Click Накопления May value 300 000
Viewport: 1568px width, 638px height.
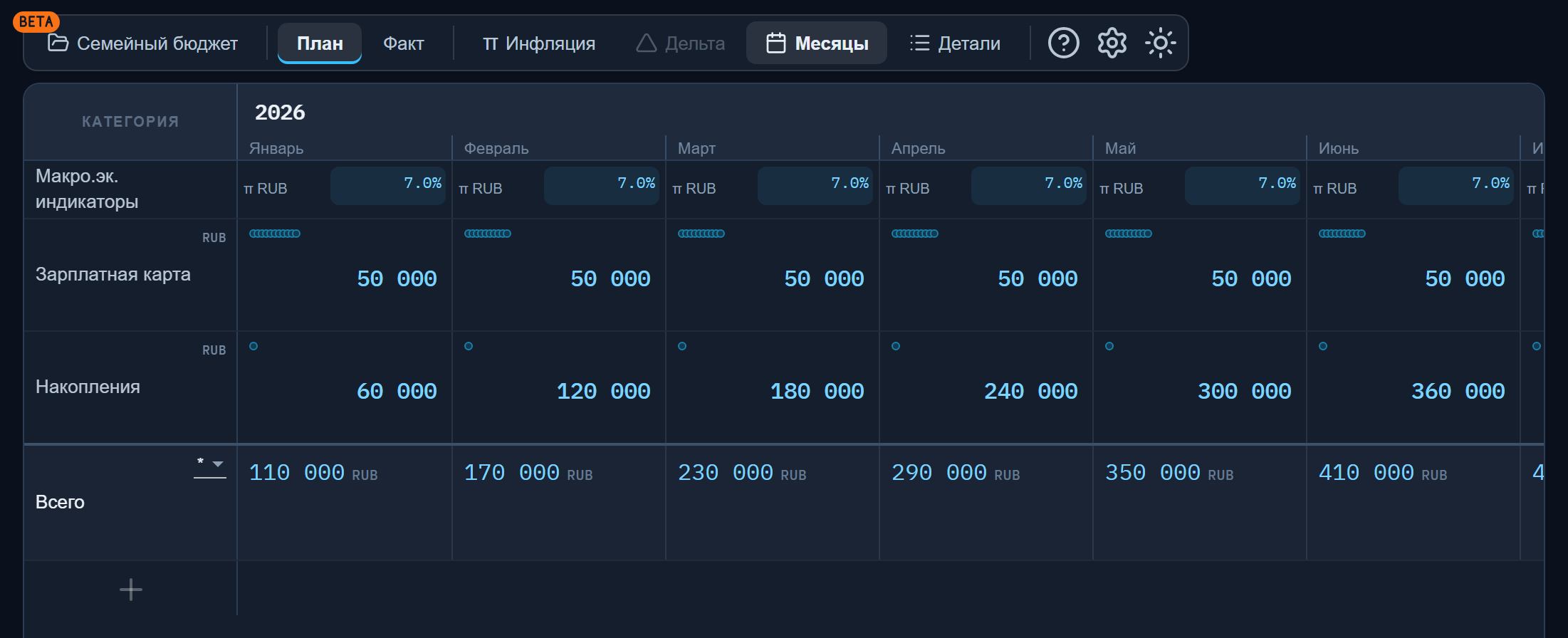(x=1244, y=391)
